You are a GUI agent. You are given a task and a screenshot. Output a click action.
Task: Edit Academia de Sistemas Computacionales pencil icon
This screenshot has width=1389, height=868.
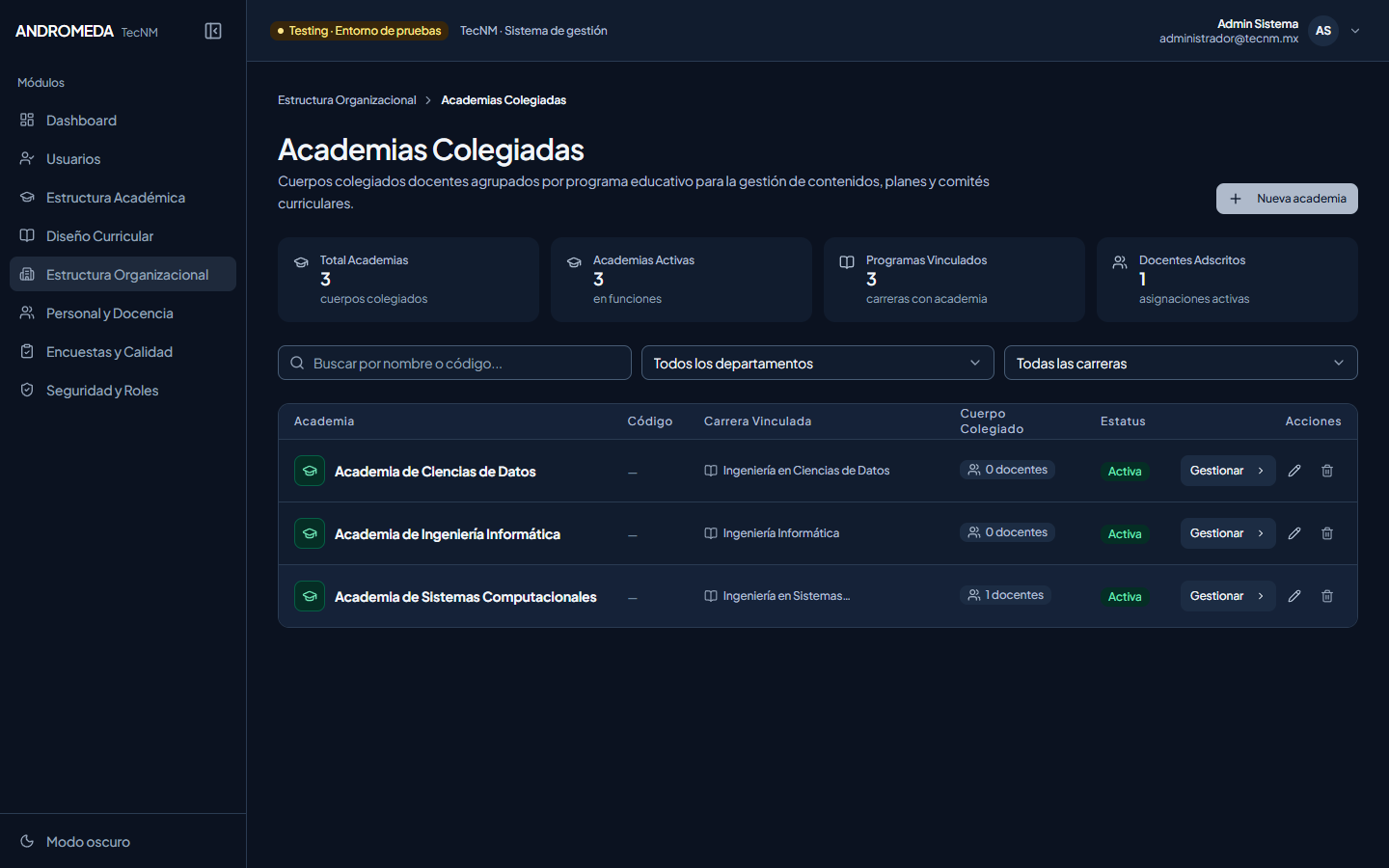1294,596
